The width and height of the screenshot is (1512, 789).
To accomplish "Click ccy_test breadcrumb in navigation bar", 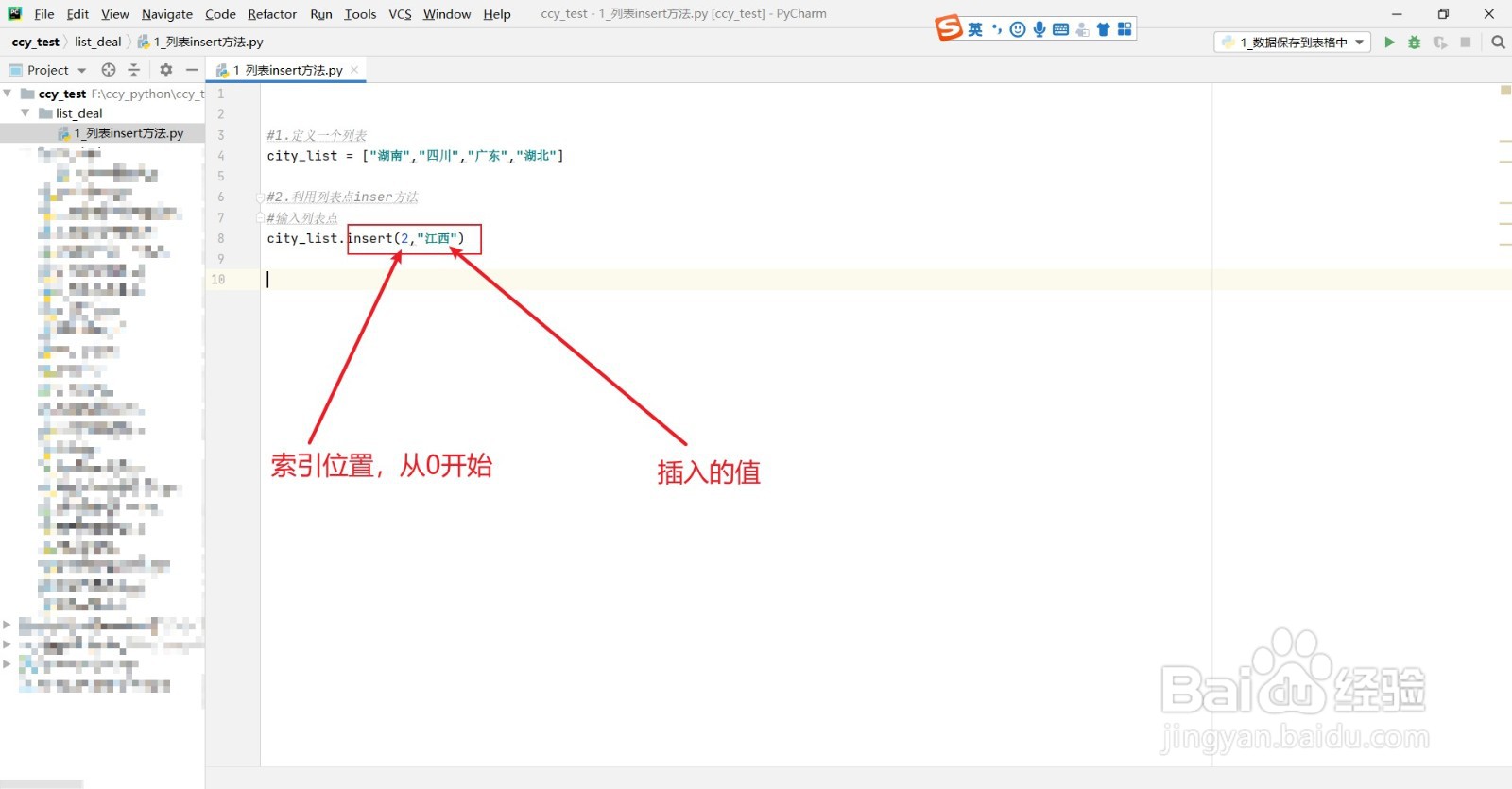I will pyautogui.click(x=36, y=43).
